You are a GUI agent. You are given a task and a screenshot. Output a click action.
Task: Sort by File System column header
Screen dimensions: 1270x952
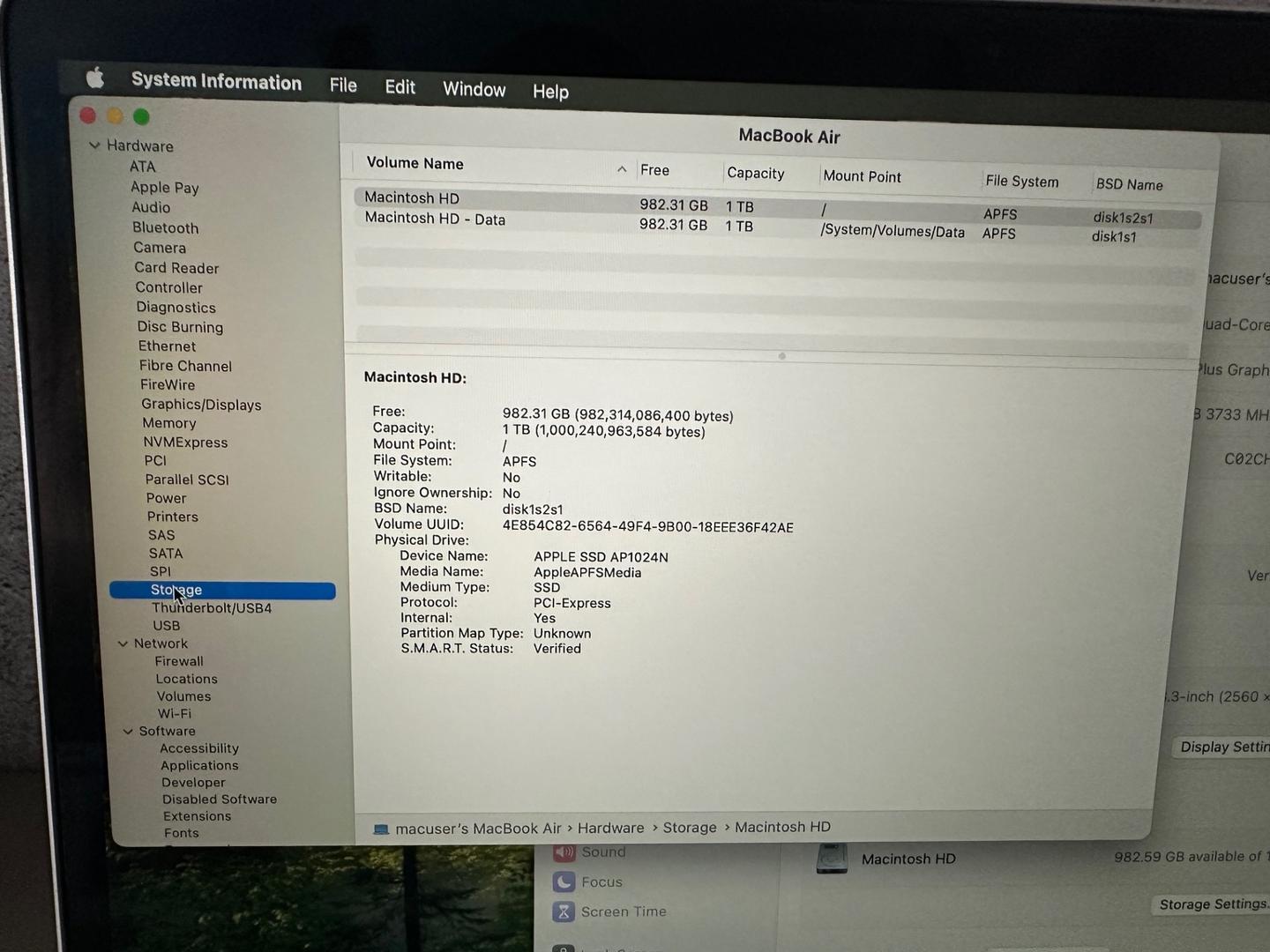(1021, 181)
